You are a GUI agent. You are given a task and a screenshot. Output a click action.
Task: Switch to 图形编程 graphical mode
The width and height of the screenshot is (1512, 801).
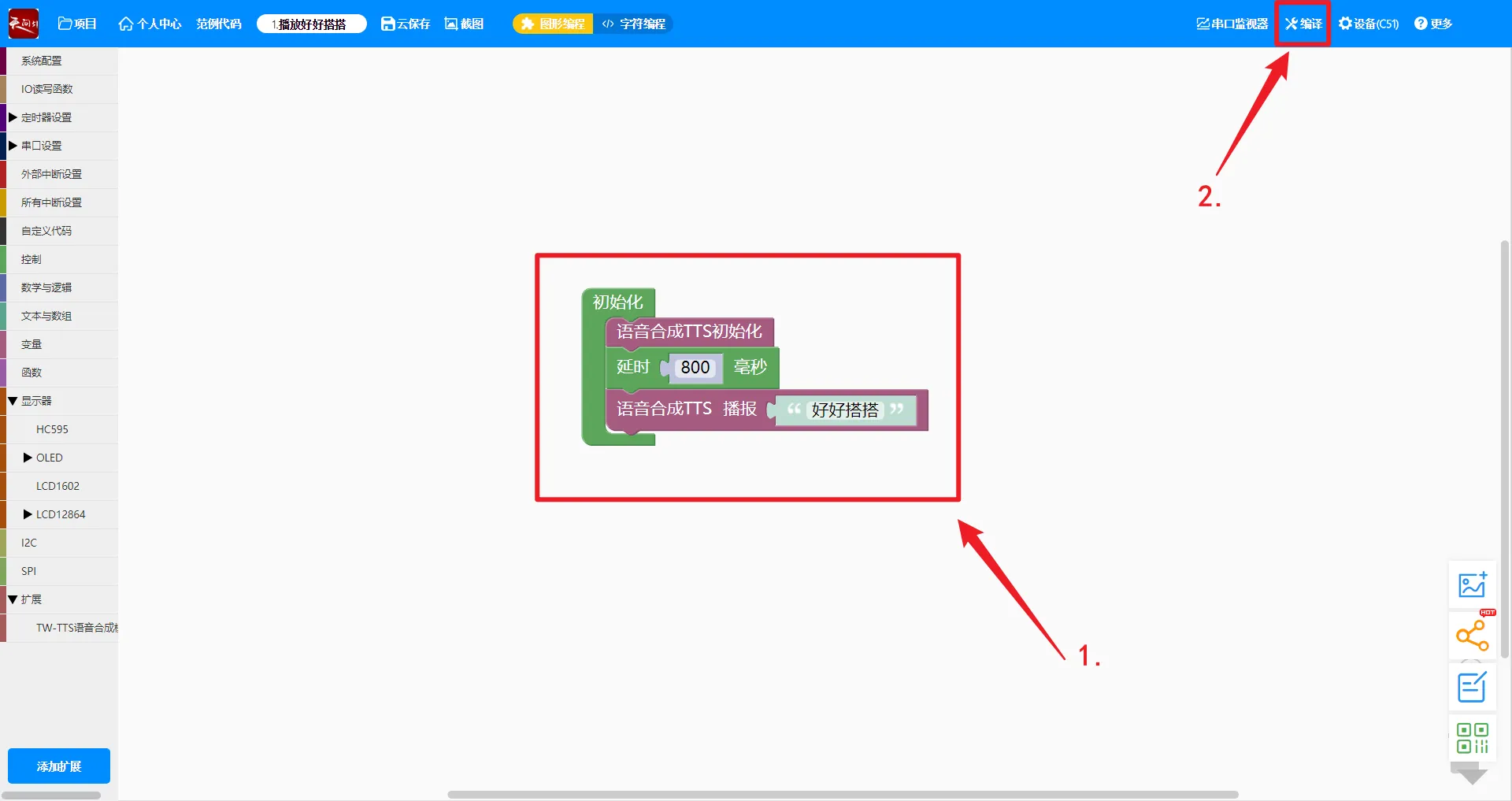pos(554,24)
